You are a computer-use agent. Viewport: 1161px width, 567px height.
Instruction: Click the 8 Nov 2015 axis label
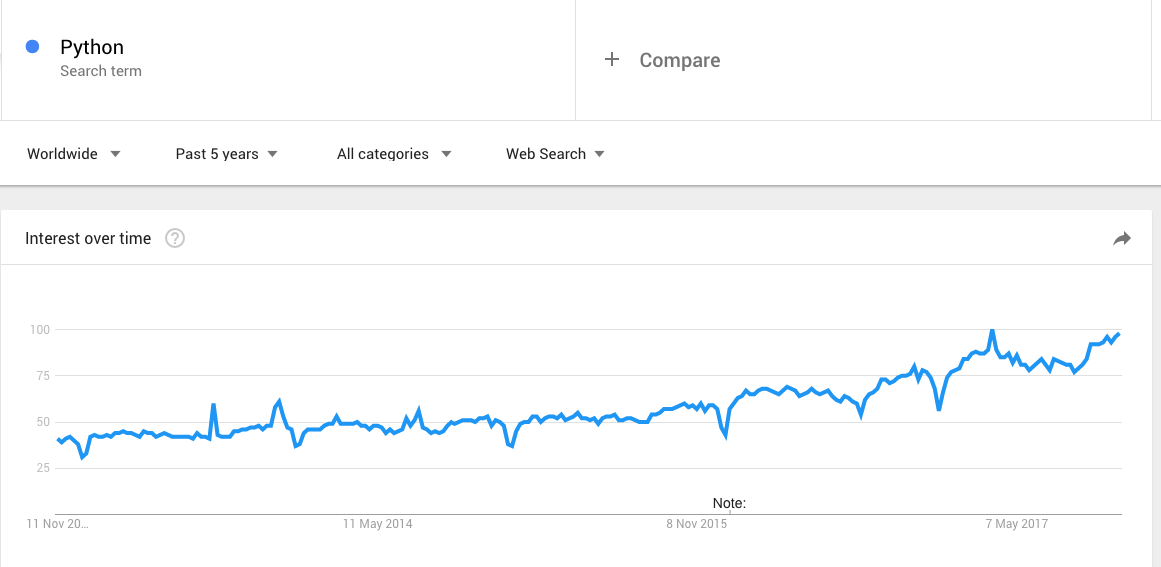(x=696, y=524)
